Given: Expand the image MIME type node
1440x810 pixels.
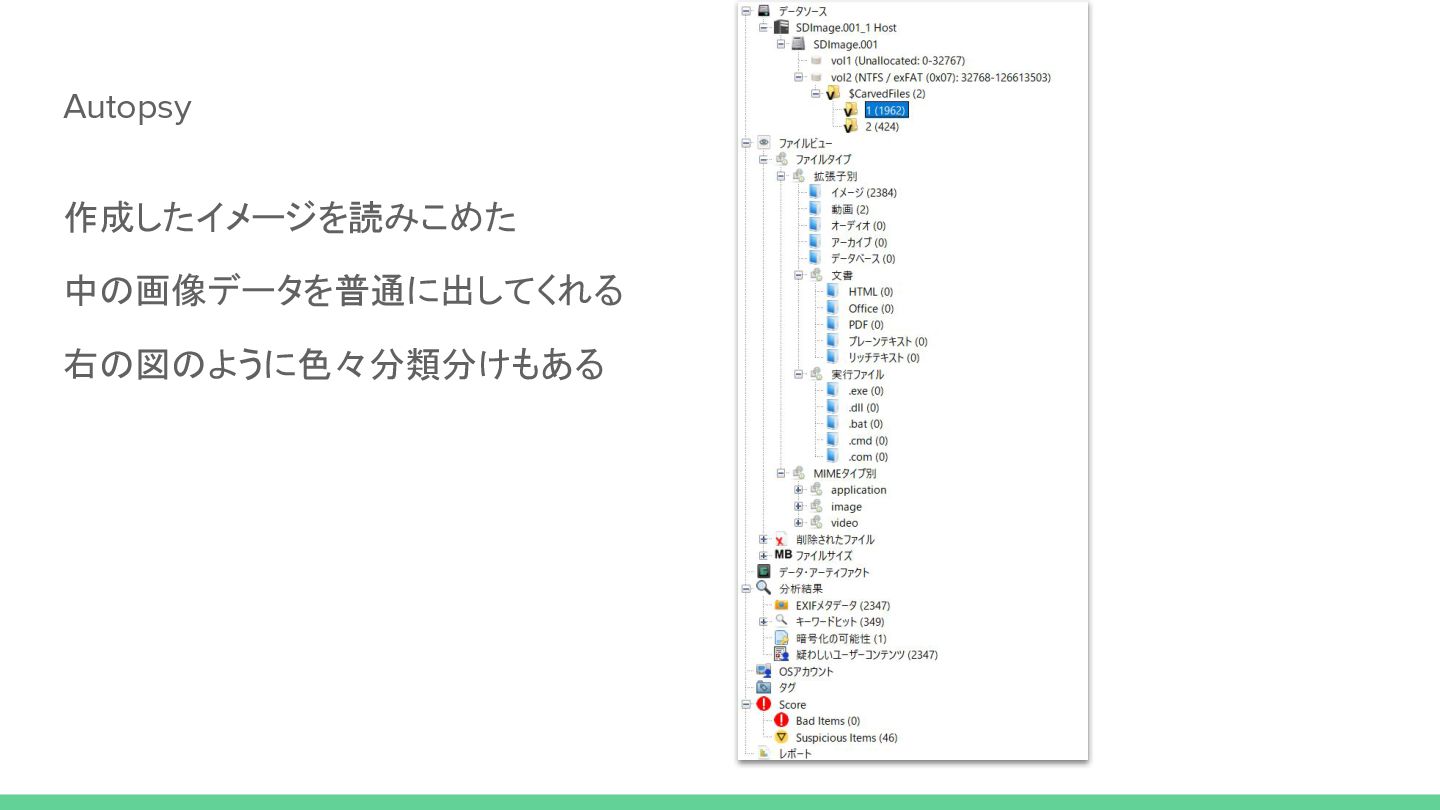Looking at the screenshot, I should coord(798,506).
